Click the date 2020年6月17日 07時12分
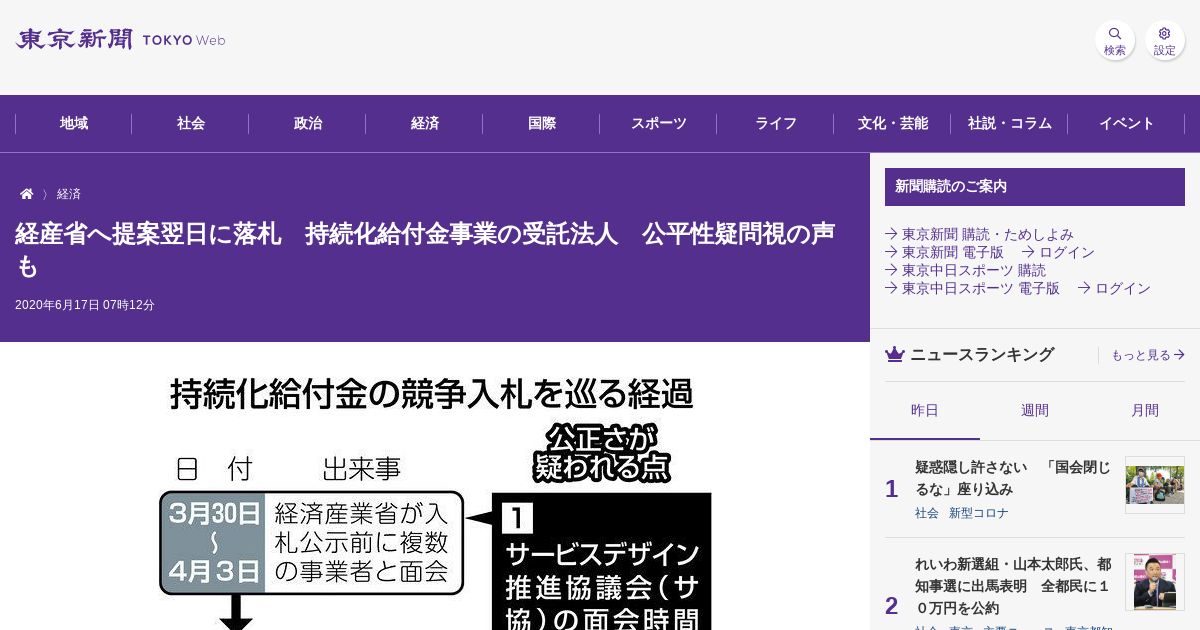Screen dimensions: 1200x630 coord(85,305)
